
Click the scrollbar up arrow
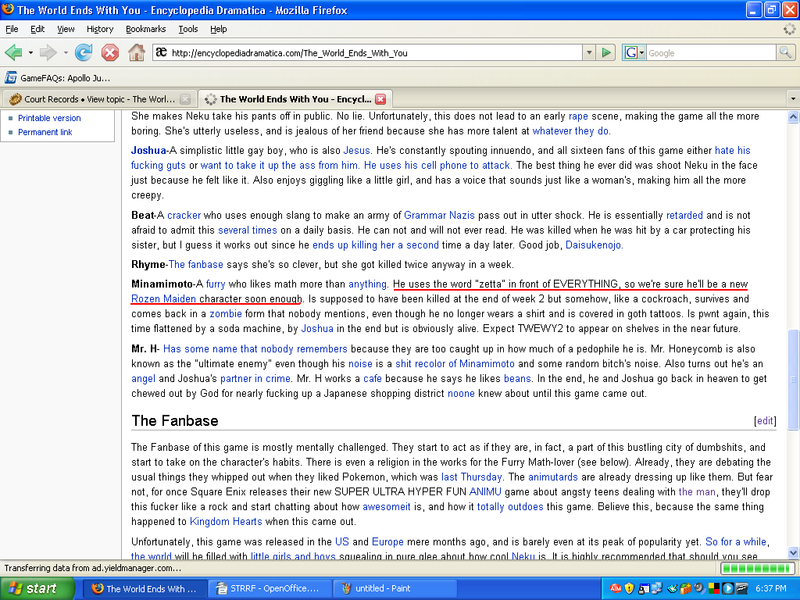(793, 117)
